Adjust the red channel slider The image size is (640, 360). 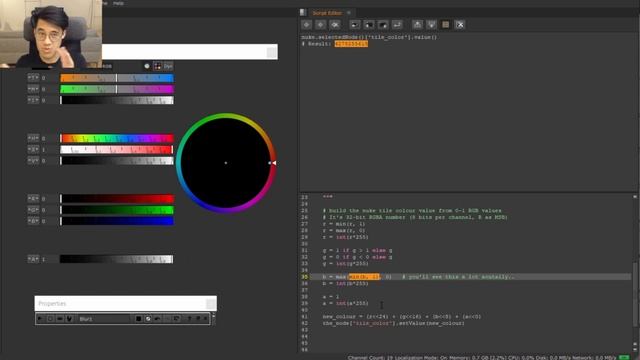[x=117, y=199]
